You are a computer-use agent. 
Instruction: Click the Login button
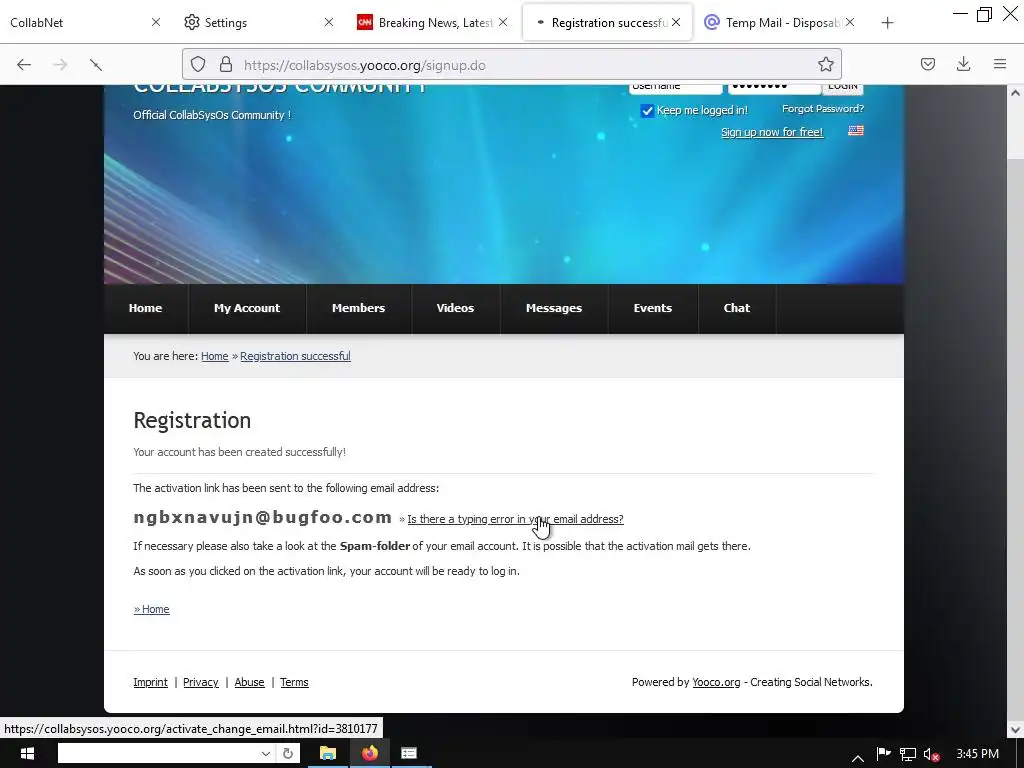pos(842,88)
